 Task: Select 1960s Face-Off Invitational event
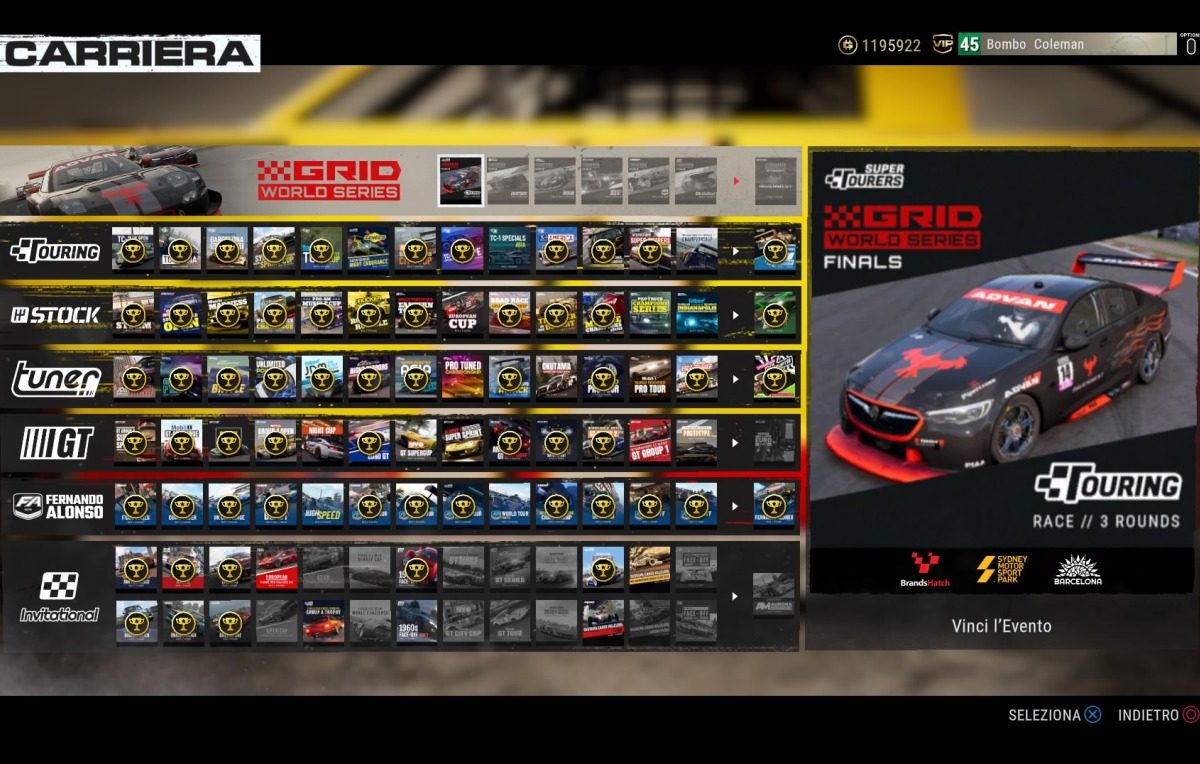[415, 621]
